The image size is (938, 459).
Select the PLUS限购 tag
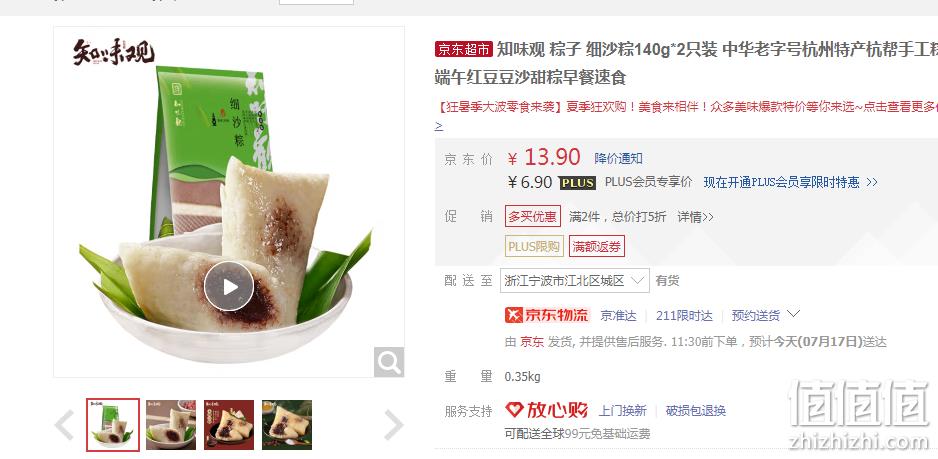point(534,246)
